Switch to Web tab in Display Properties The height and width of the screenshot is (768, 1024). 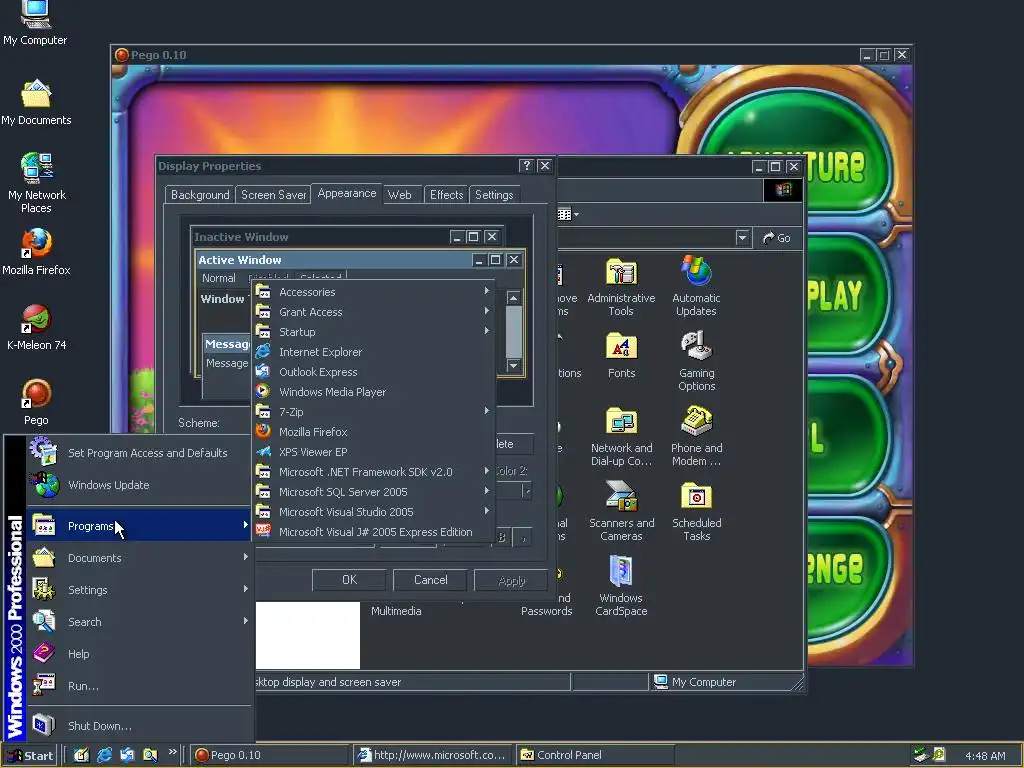(400, 195)
